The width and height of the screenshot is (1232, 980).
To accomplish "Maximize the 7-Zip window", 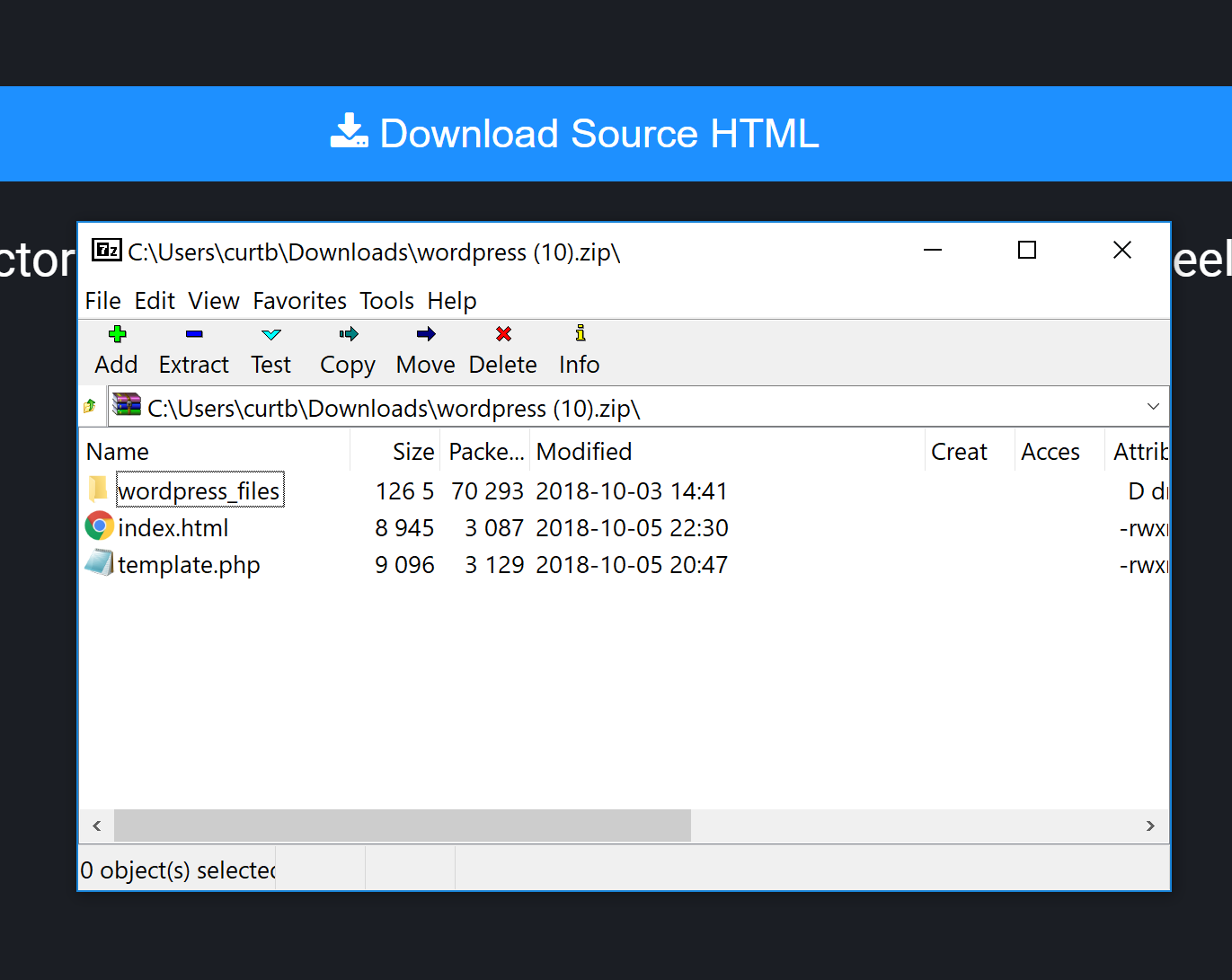I will (1027, 250).
